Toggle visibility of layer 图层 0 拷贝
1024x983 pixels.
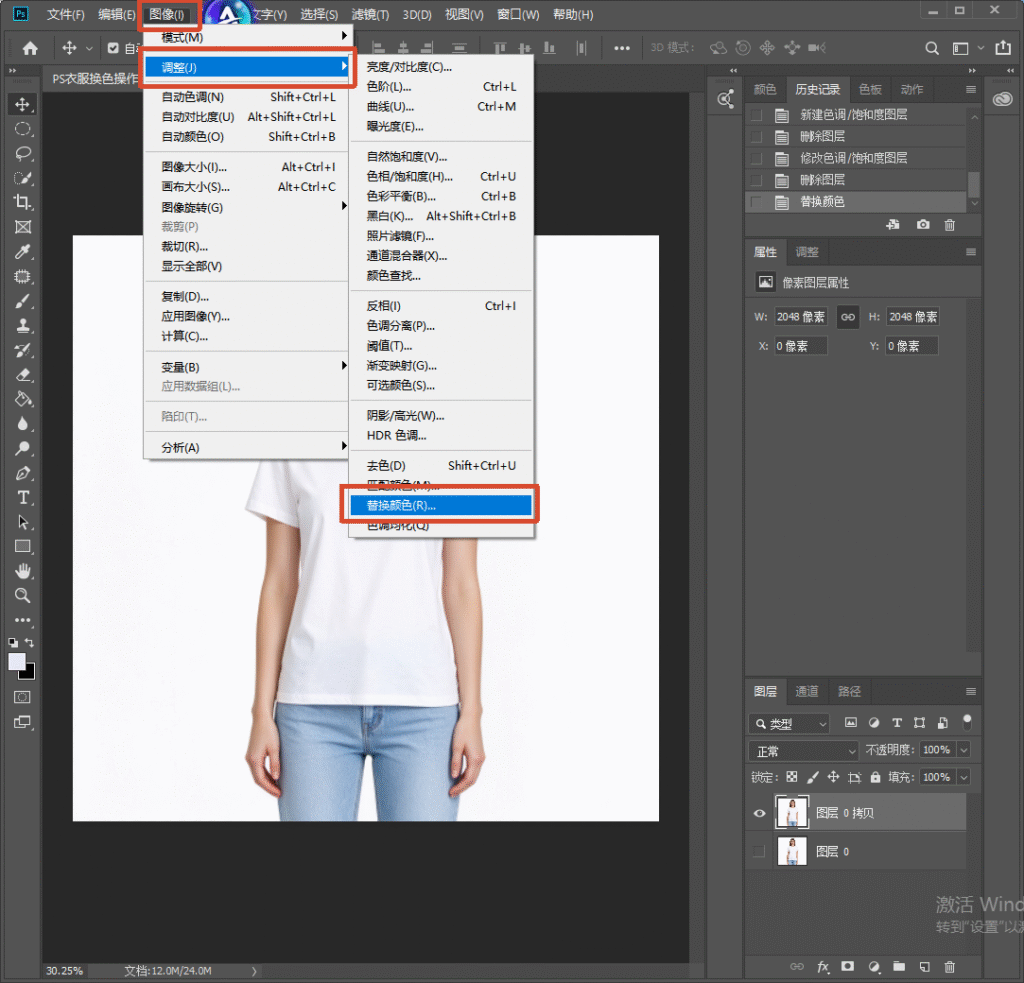[760, 813]
